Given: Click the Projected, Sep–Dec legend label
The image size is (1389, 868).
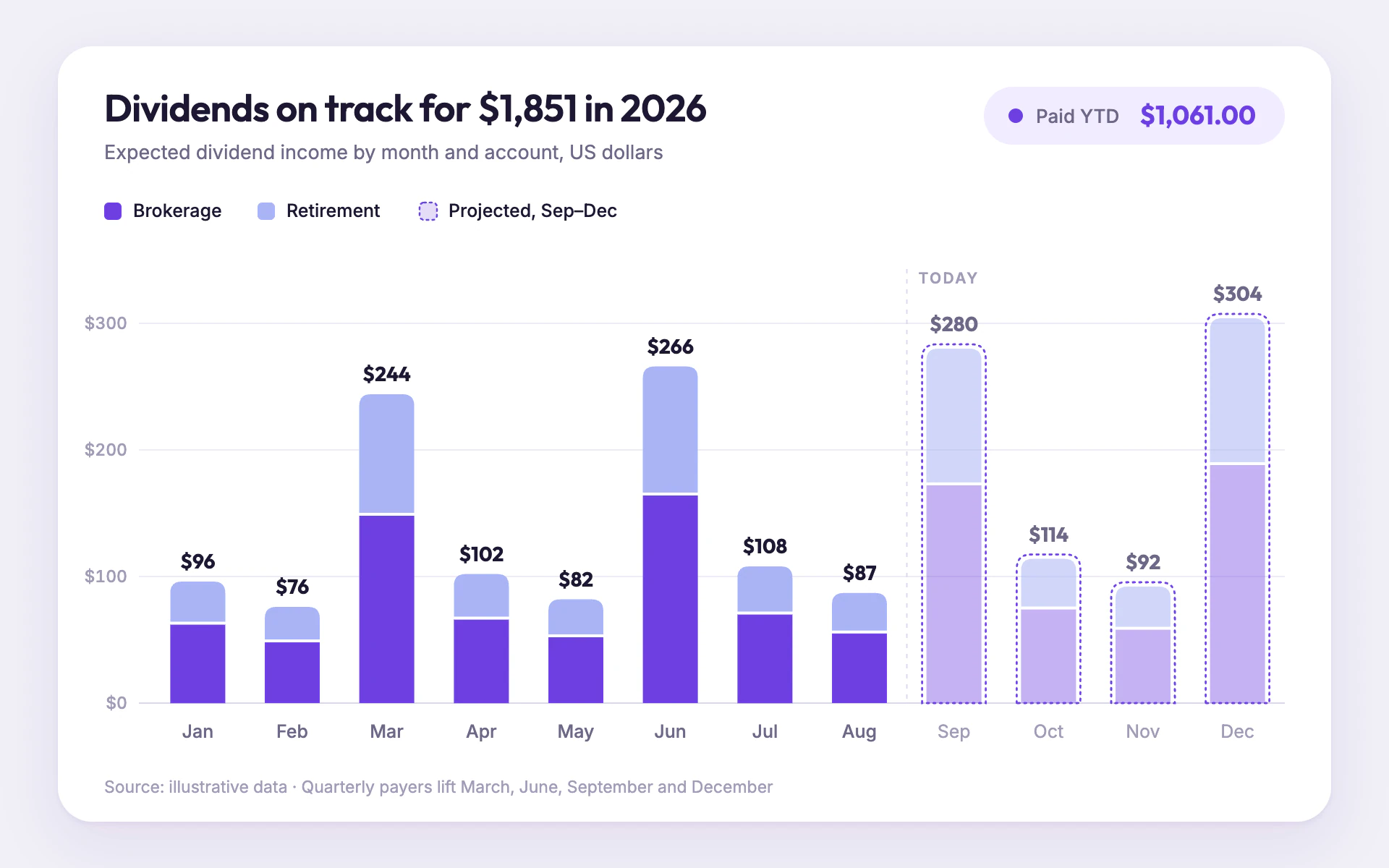Looking at the screenshot, I should click(x=532, y=211).
